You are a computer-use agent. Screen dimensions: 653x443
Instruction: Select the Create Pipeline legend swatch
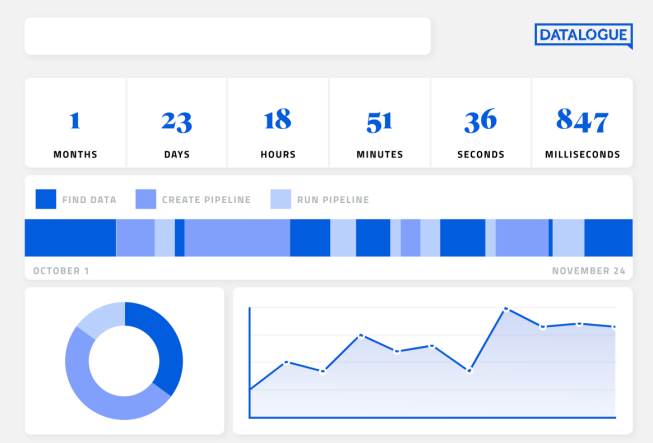point(146,199)
